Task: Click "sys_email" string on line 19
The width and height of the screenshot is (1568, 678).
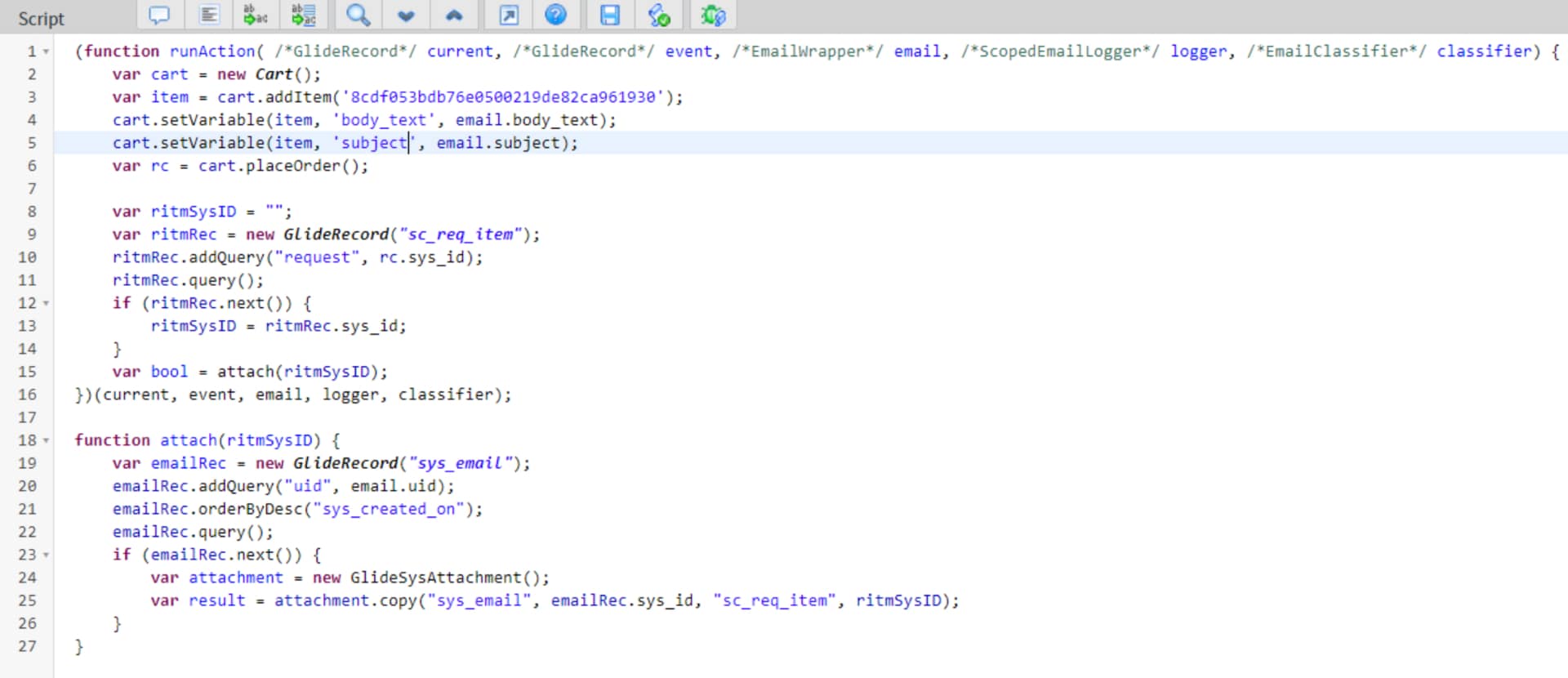Action: 460,463
